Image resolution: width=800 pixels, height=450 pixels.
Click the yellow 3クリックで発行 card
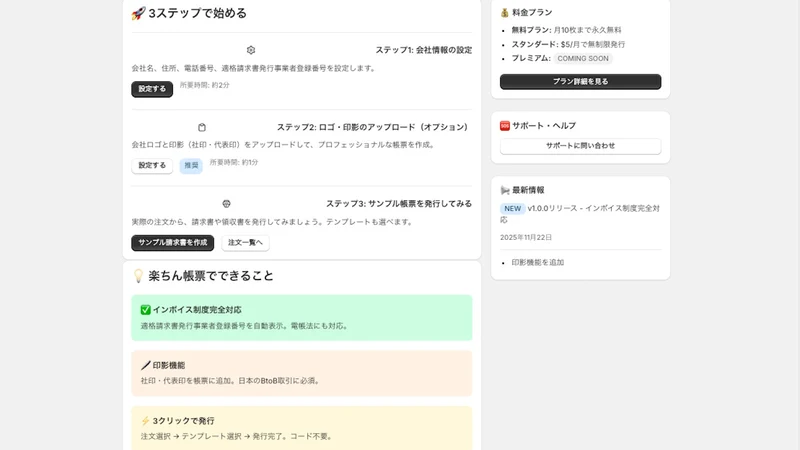tap(302, 428)
